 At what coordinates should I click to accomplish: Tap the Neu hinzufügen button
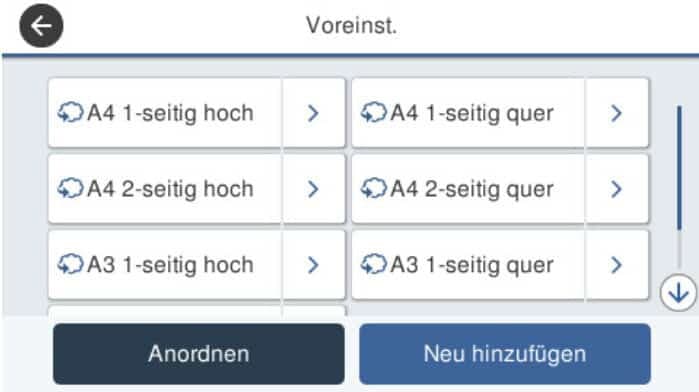[x=505, y=354]
